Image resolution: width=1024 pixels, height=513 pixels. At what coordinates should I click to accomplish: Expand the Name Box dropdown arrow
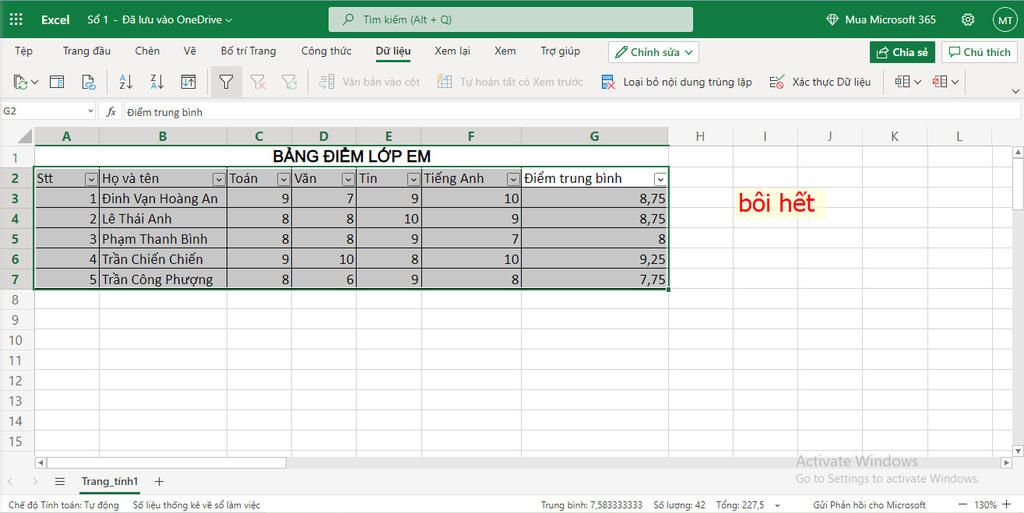(x=91, y=112)
